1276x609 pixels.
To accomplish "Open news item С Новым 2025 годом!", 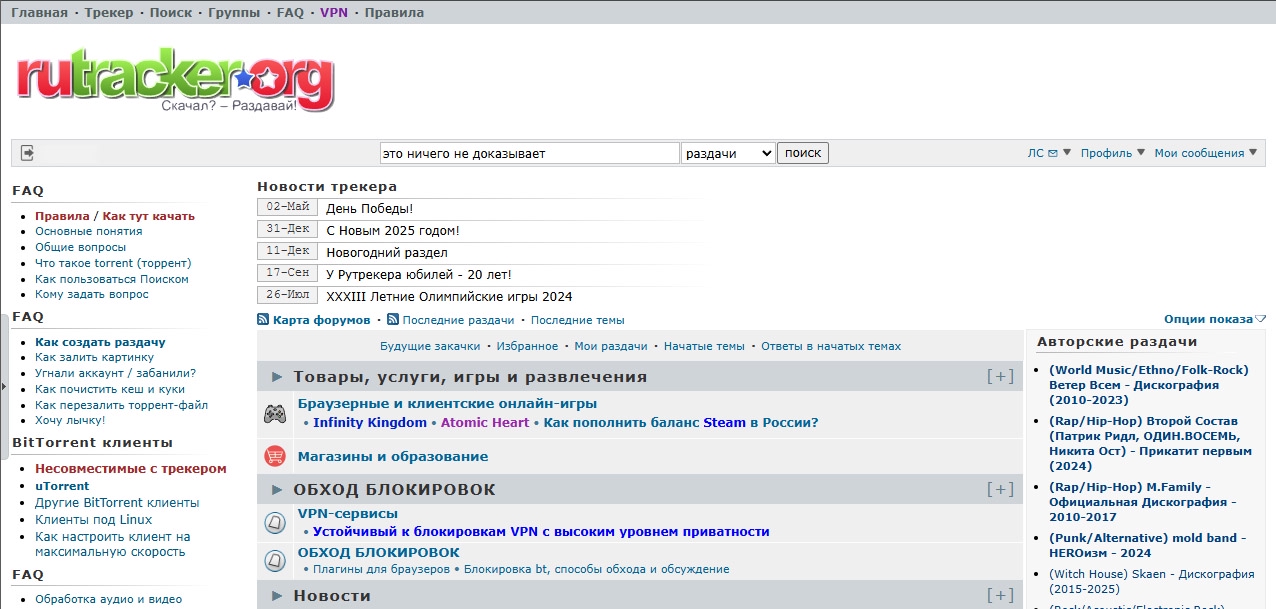I will point(393,230).
